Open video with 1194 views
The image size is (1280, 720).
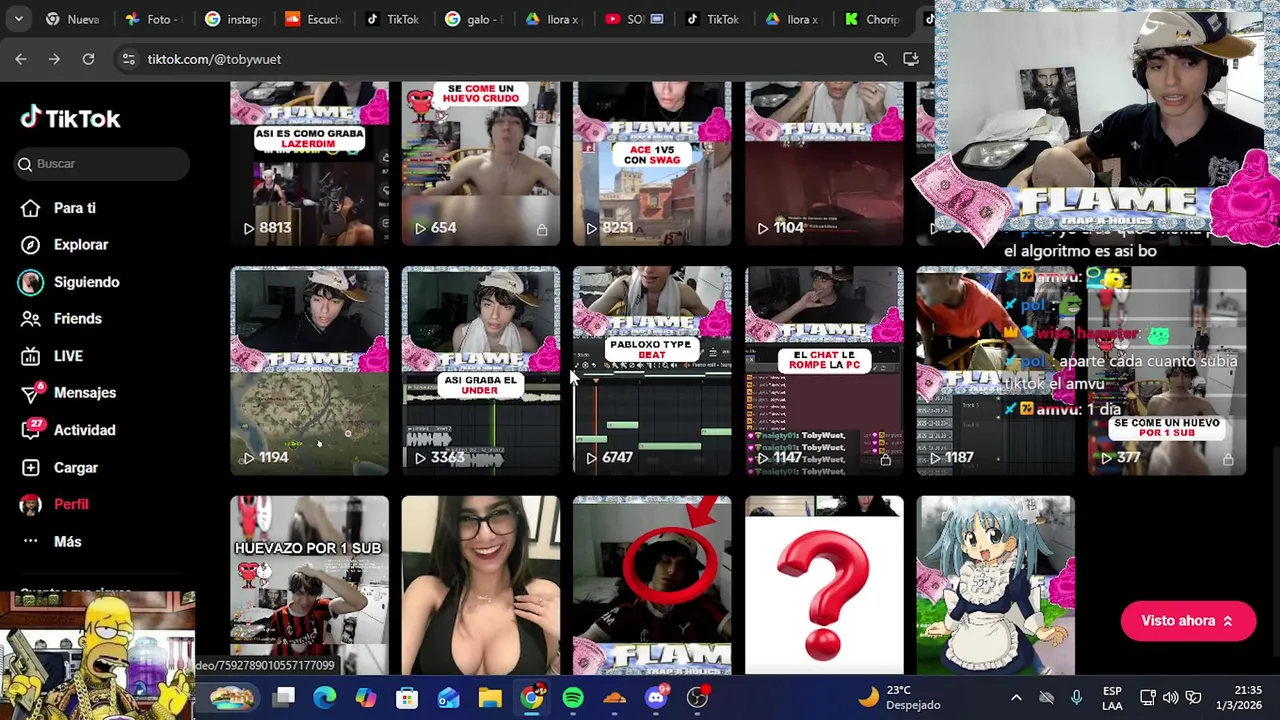[x=309, y=371]
